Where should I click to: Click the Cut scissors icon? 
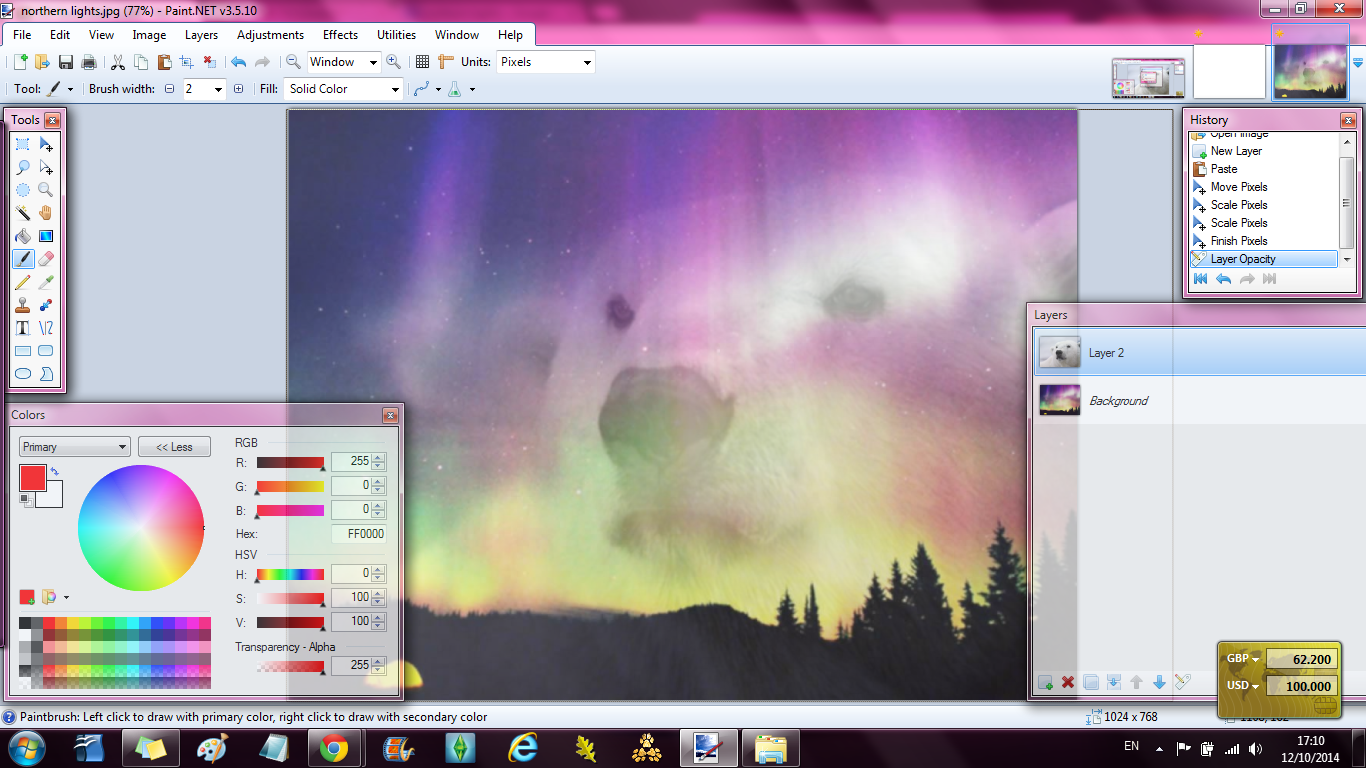[118, 62]
